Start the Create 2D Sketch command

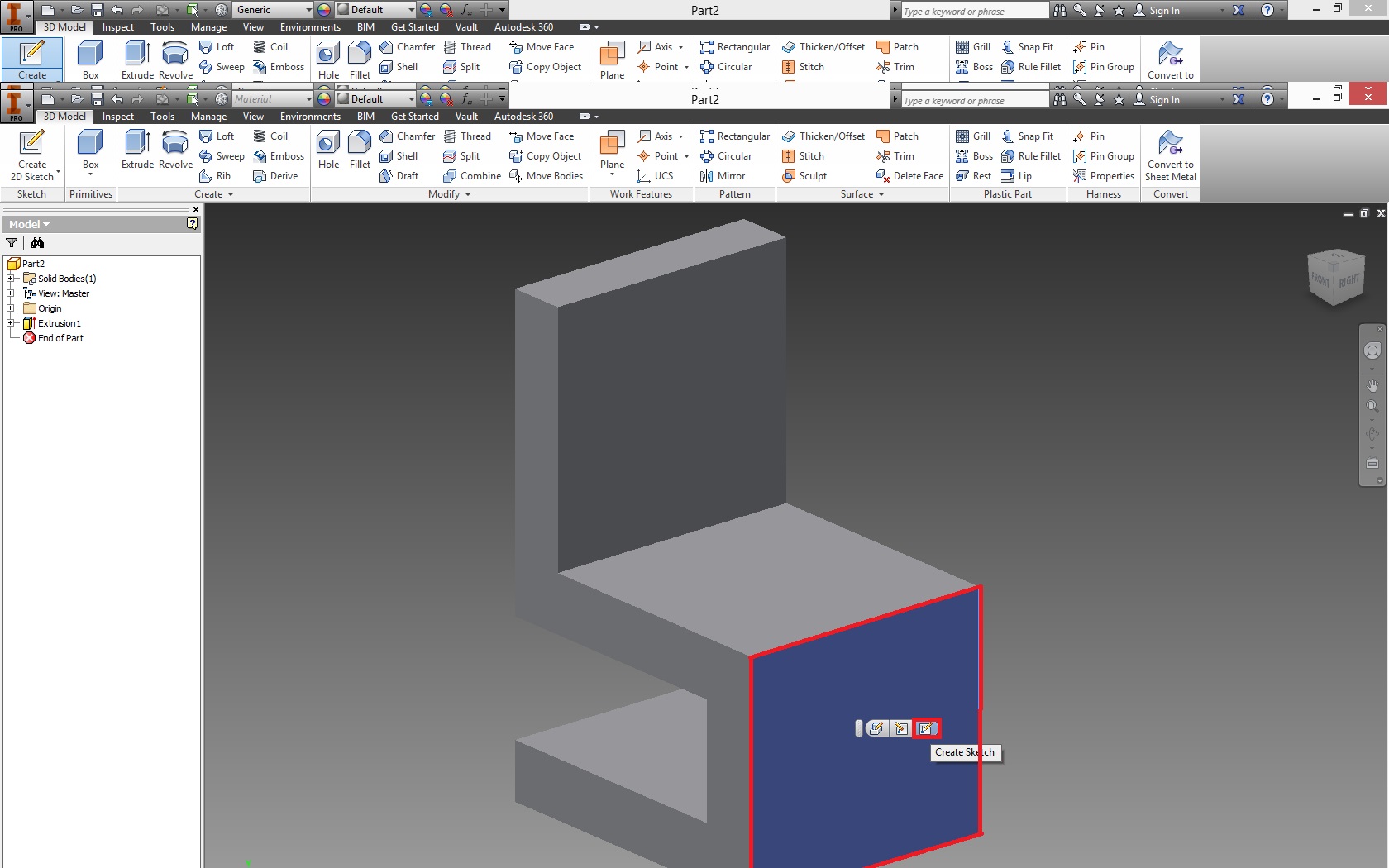coord(32,155)
